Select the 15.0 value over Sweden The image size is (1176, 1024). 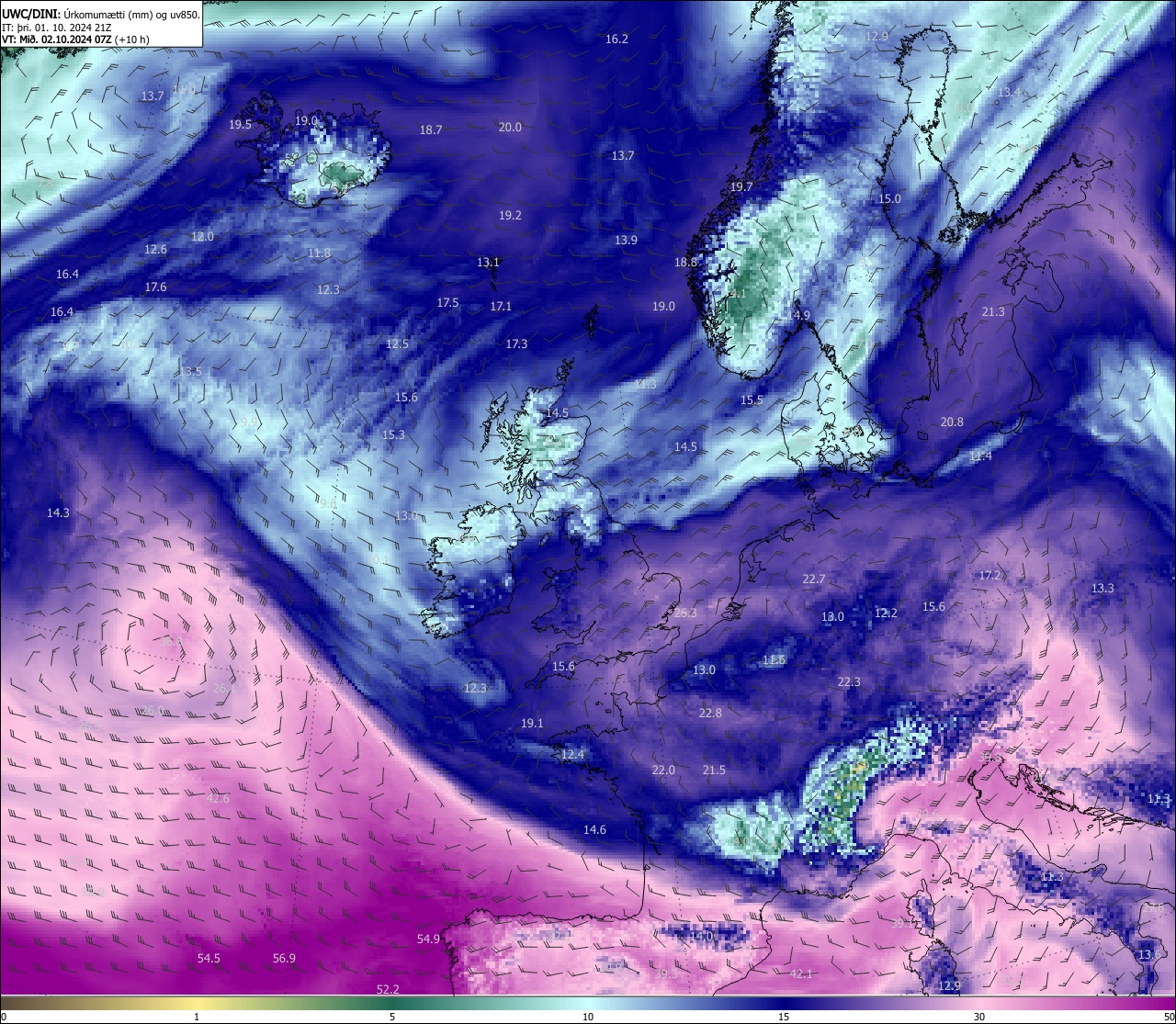(889, 199)
